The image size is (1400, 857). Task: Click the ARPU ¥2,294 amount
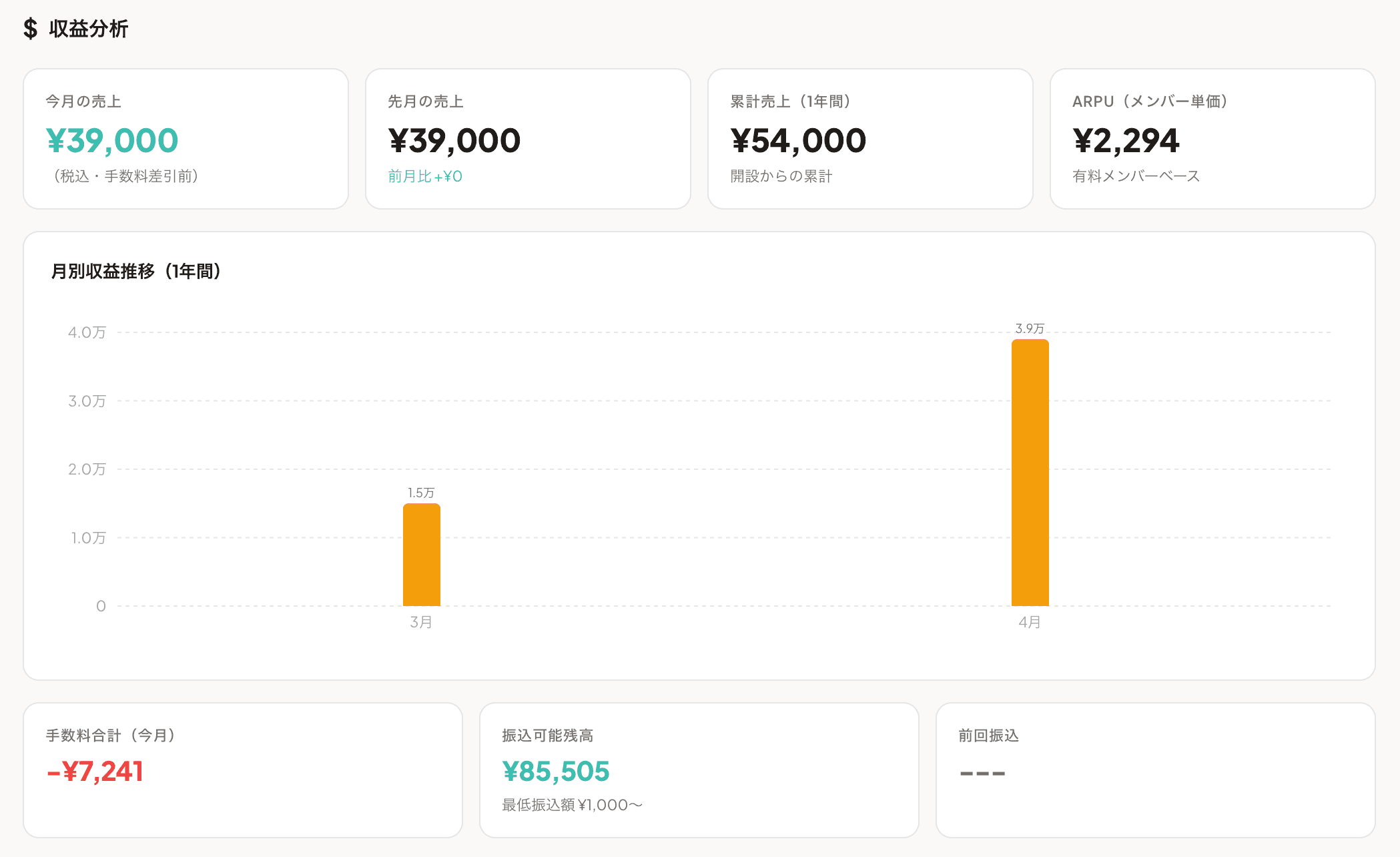tap(1126, 141)
